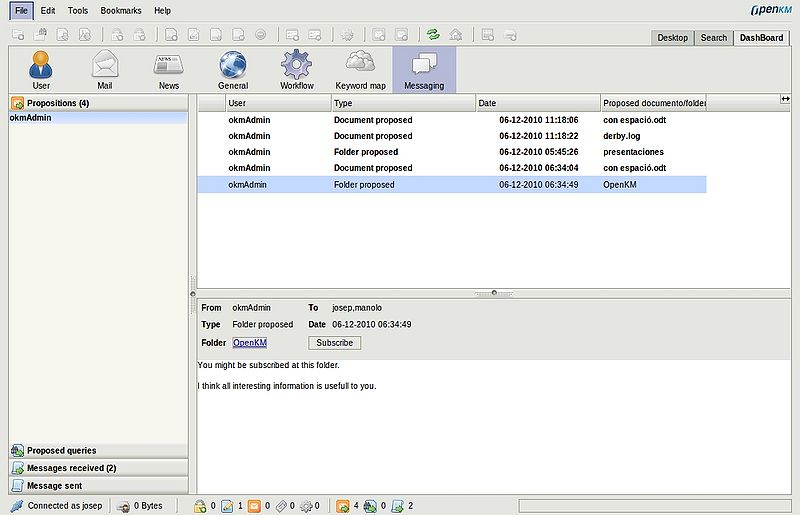Click the orange mail status icon
The image size is (800, 515).
(x=254, y=506)
